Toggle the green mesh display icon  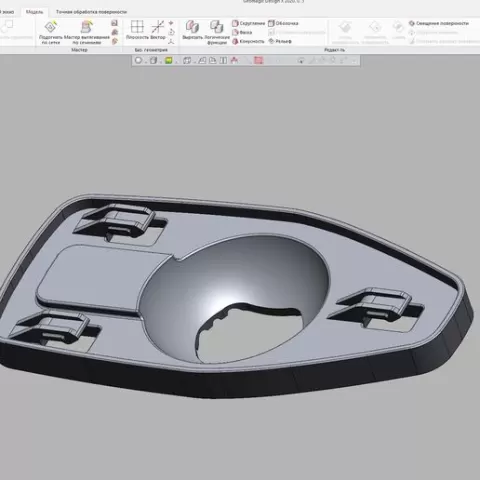tap(169, 60)
